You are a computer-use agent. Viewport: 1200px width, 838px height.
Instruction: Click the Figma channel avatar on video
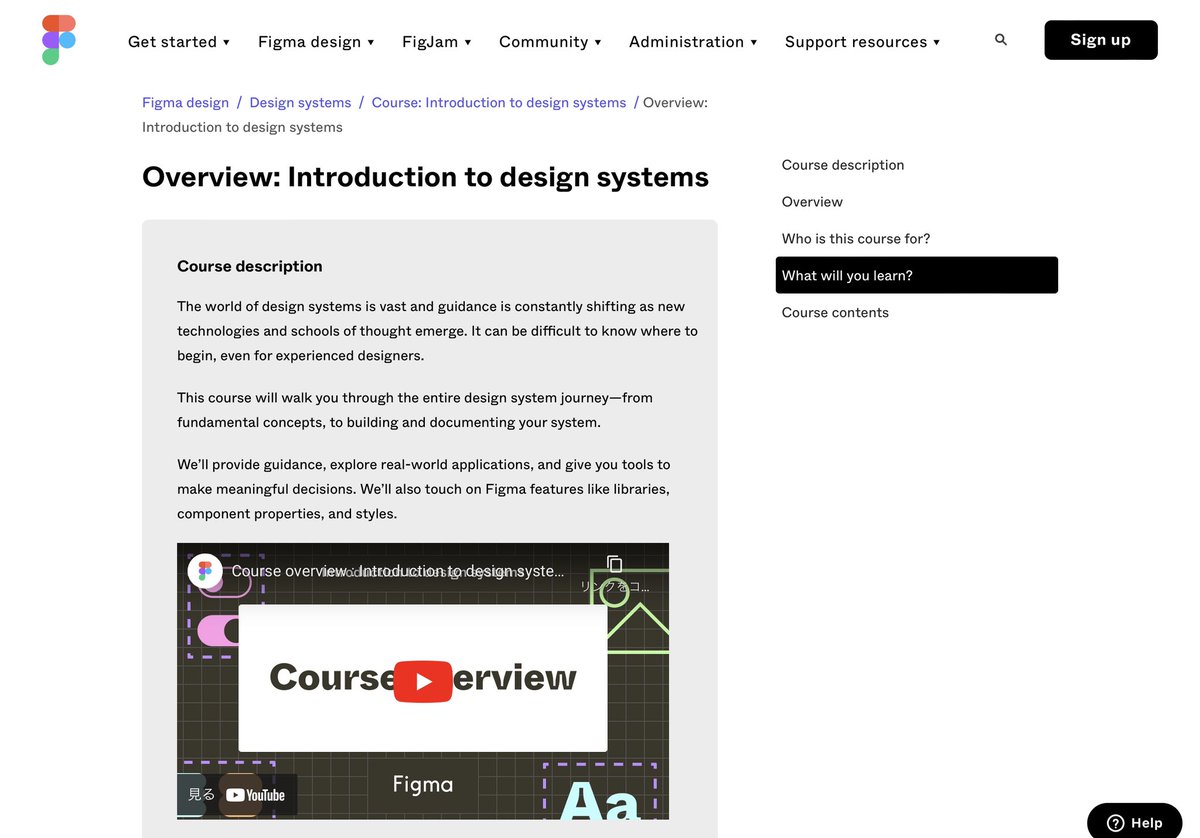pyautogui.click(x=205, y=571)
